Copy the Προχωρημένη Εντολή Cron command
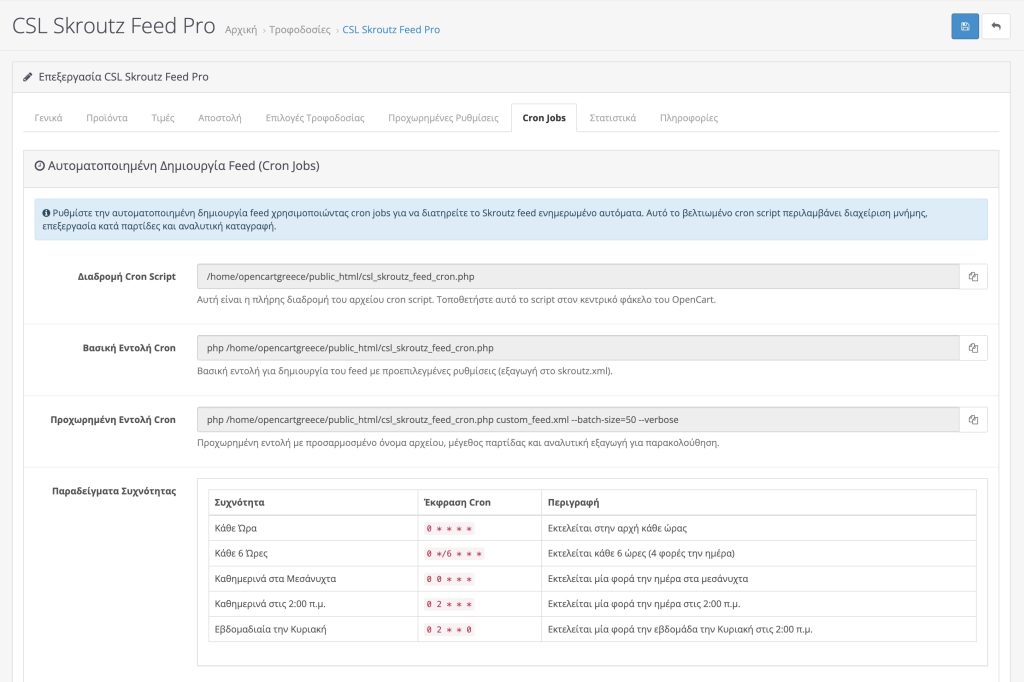 tap(973, 419)
